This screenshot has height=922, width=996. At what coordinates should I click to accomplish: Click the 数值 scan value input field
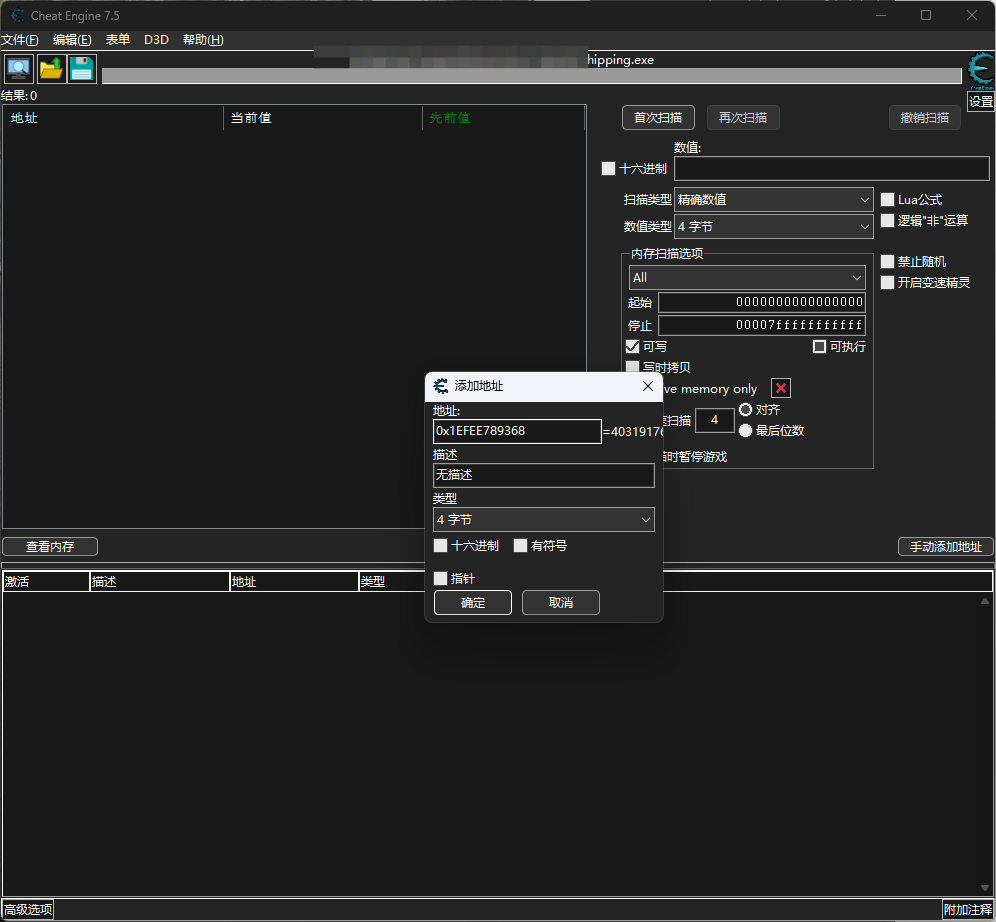coord(831,168)
